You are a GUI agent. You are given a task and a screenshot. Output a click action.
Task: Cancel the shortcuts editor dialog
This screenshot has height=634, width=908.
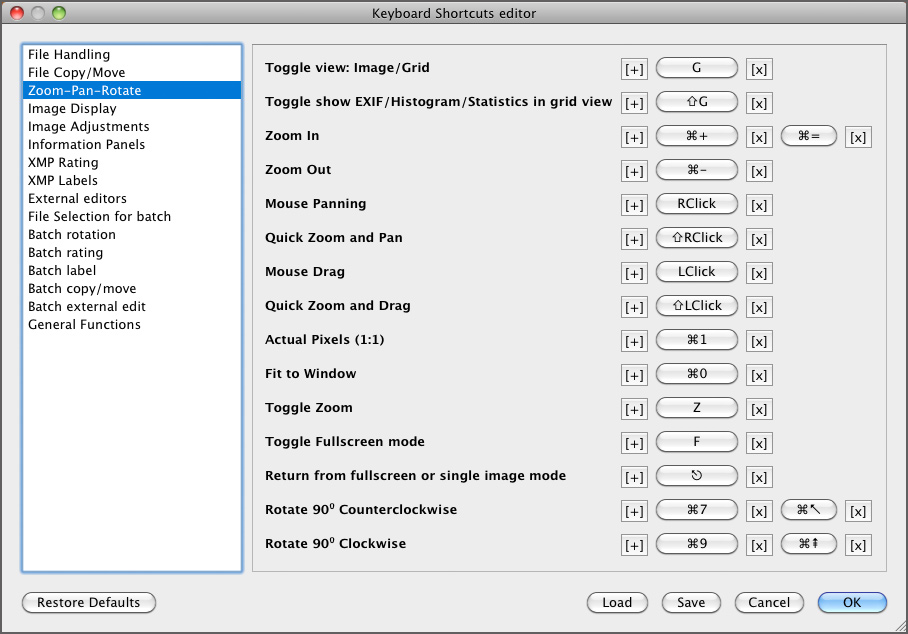(x=769, y=602)
